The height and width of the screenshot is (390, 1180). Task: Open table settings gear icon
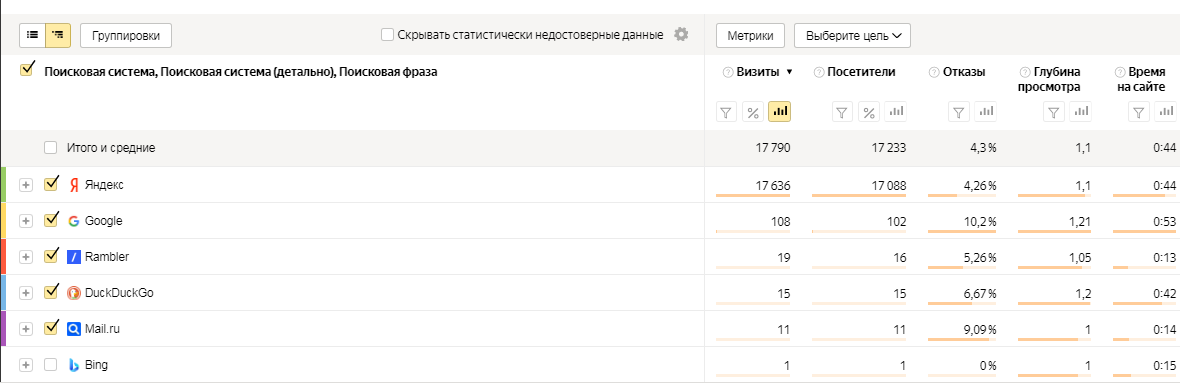click(681, 34)
